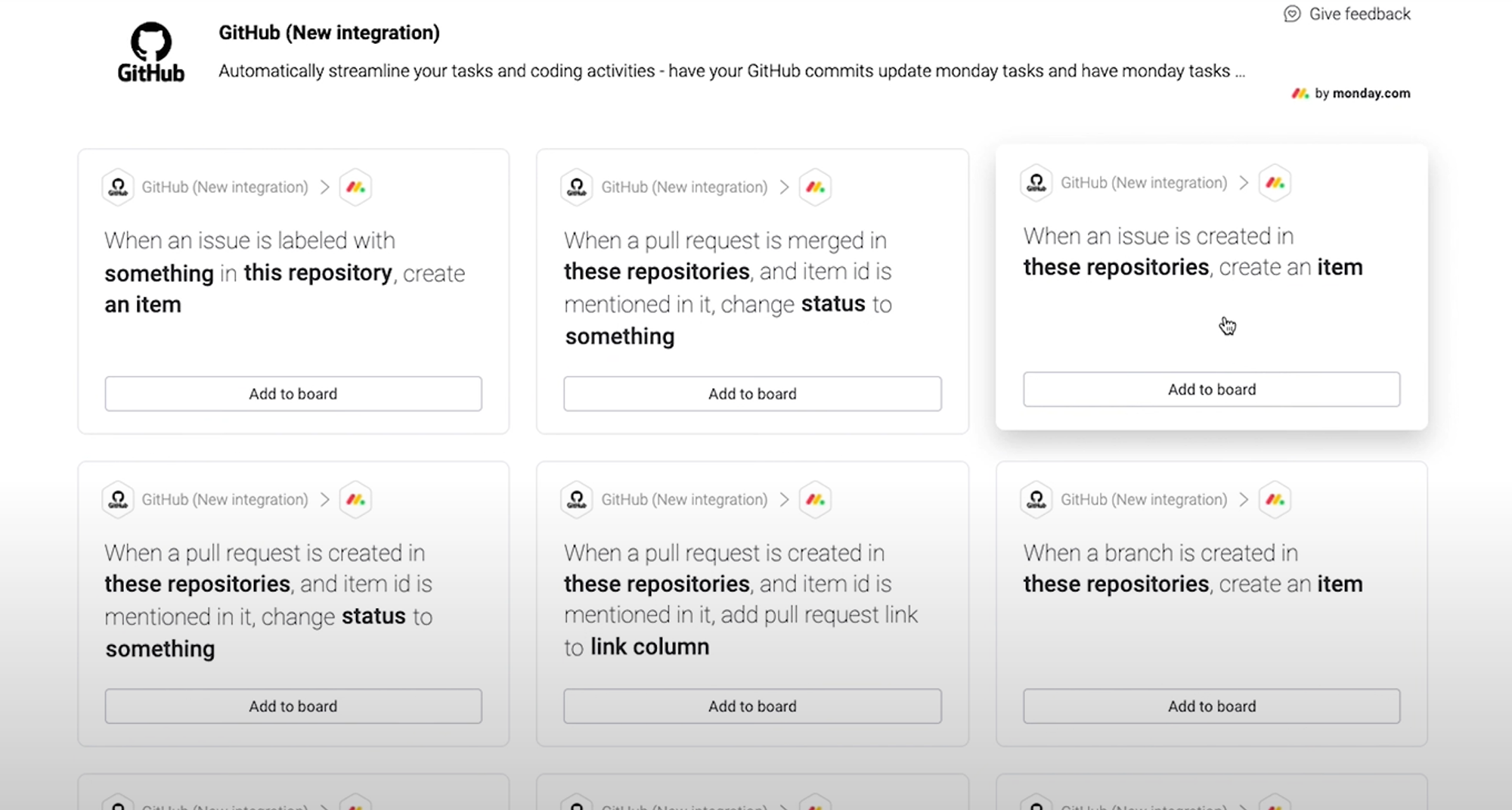This screenshot has height=810, width=1512.
Task: Click monday.com logo next to 'by monday.com'
Action: (1300, 94)
